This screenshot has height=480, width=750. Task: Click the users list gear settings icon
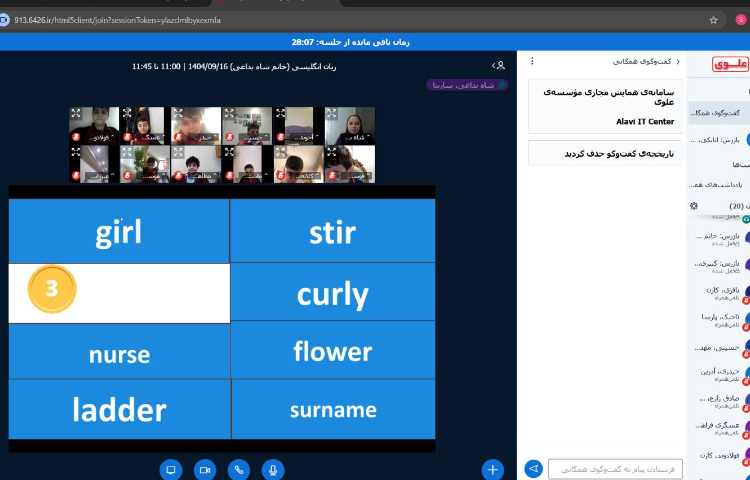click(694, 205)
